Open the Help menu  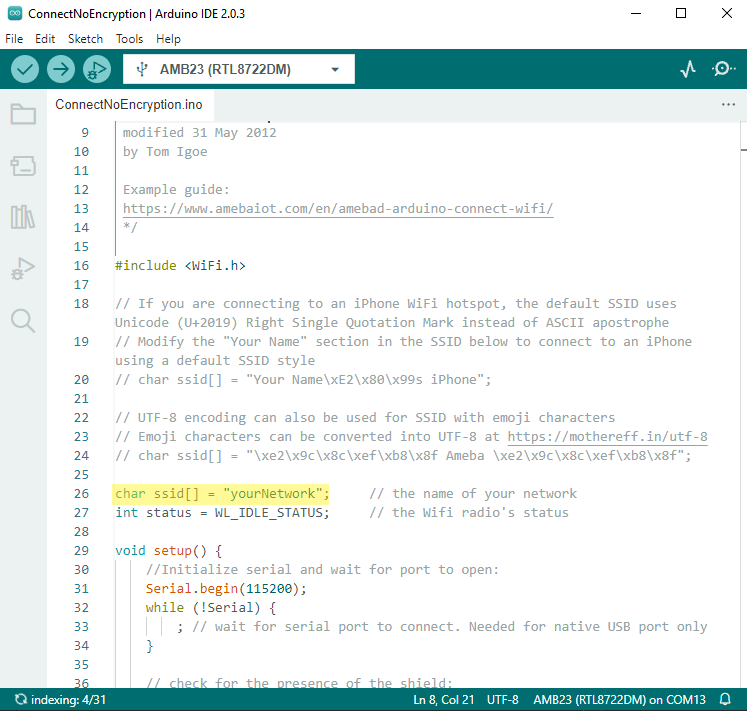tap(168, 39)
